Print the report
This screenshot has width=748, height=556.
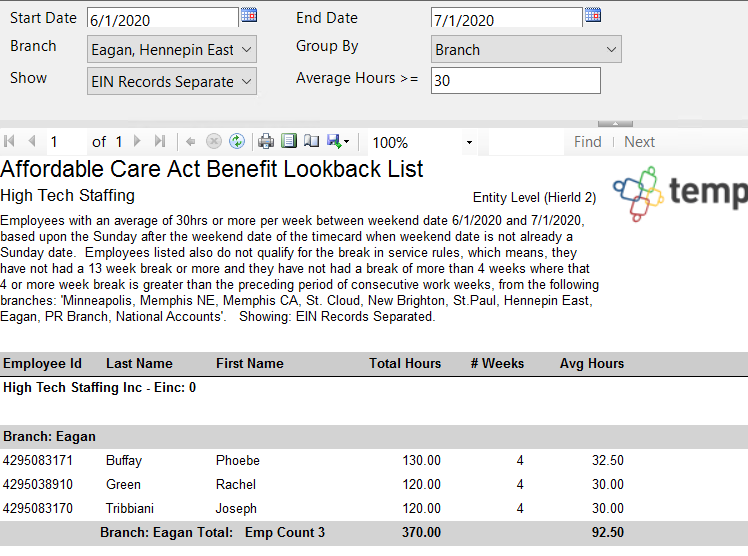tap(266, 142)
